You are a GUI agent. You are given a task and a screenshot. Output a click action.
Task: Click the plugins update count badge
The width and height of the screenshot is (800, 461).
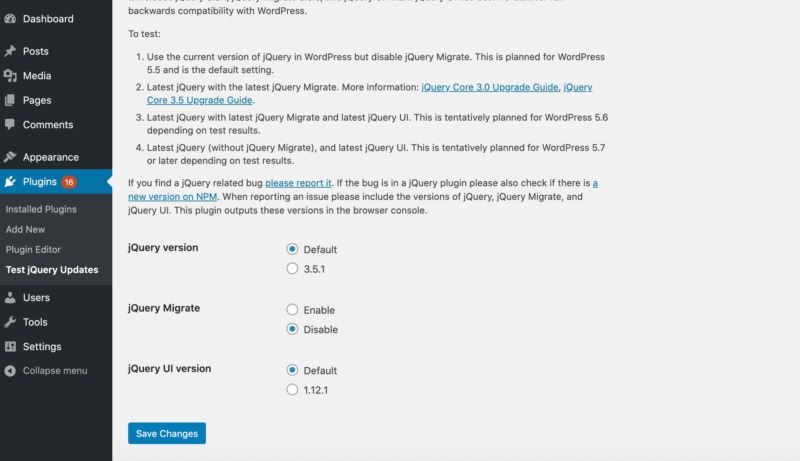(x=69, y=182)
